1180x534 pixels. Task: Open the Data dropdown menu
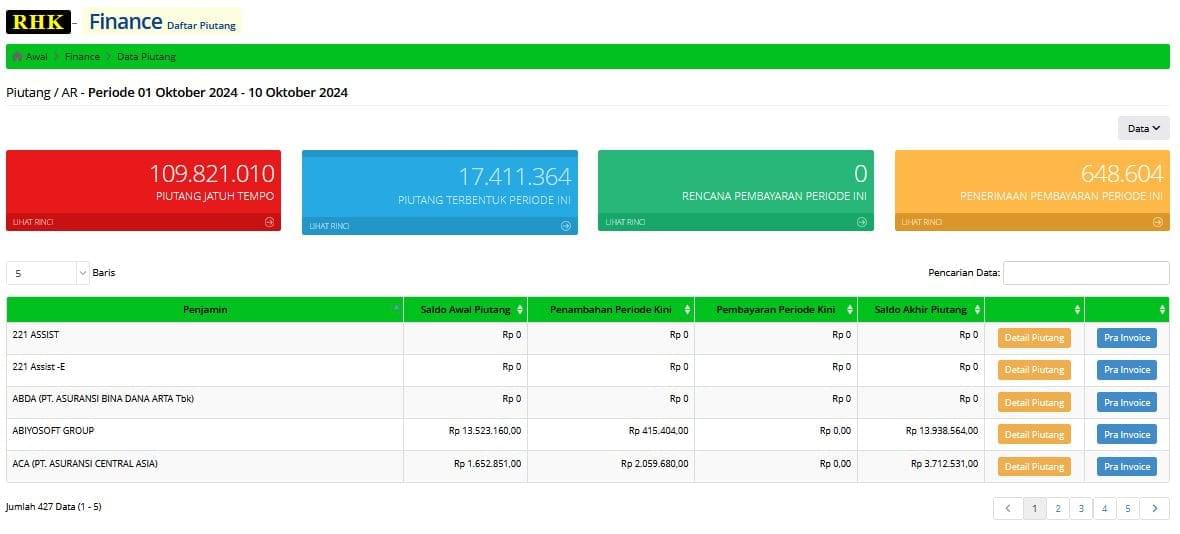[1143, 128]
